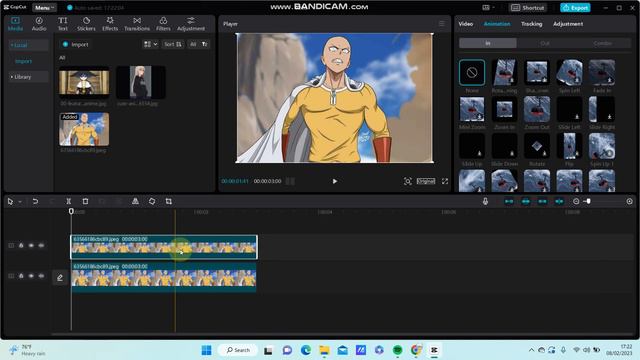Lock the upper timeline track
Screen dimensions: 640x360
[21, 245]
